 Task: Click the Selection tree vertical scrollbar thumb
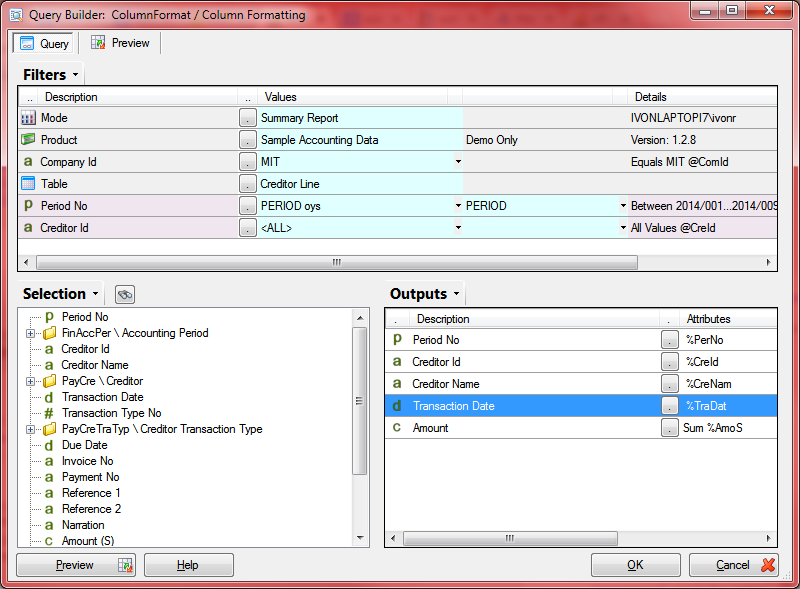coord(360,401)
